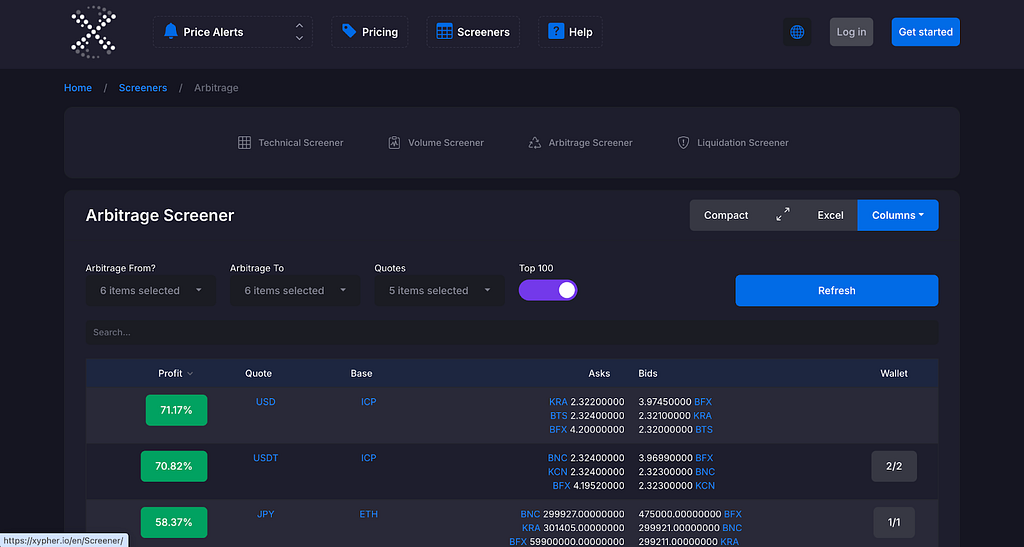The image size is (1024, 547).
Task: Toggle the Top 100 switch
Action: pyautogui.click(x=548, y=290)
